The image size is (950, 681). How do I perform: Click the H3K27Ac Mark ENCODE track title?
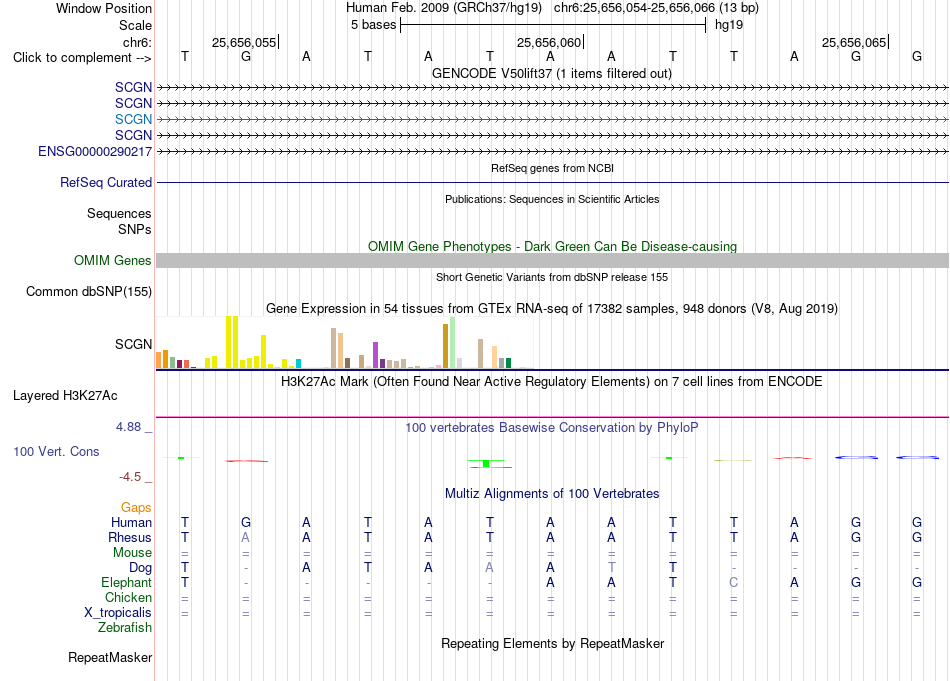pos(552,382)
